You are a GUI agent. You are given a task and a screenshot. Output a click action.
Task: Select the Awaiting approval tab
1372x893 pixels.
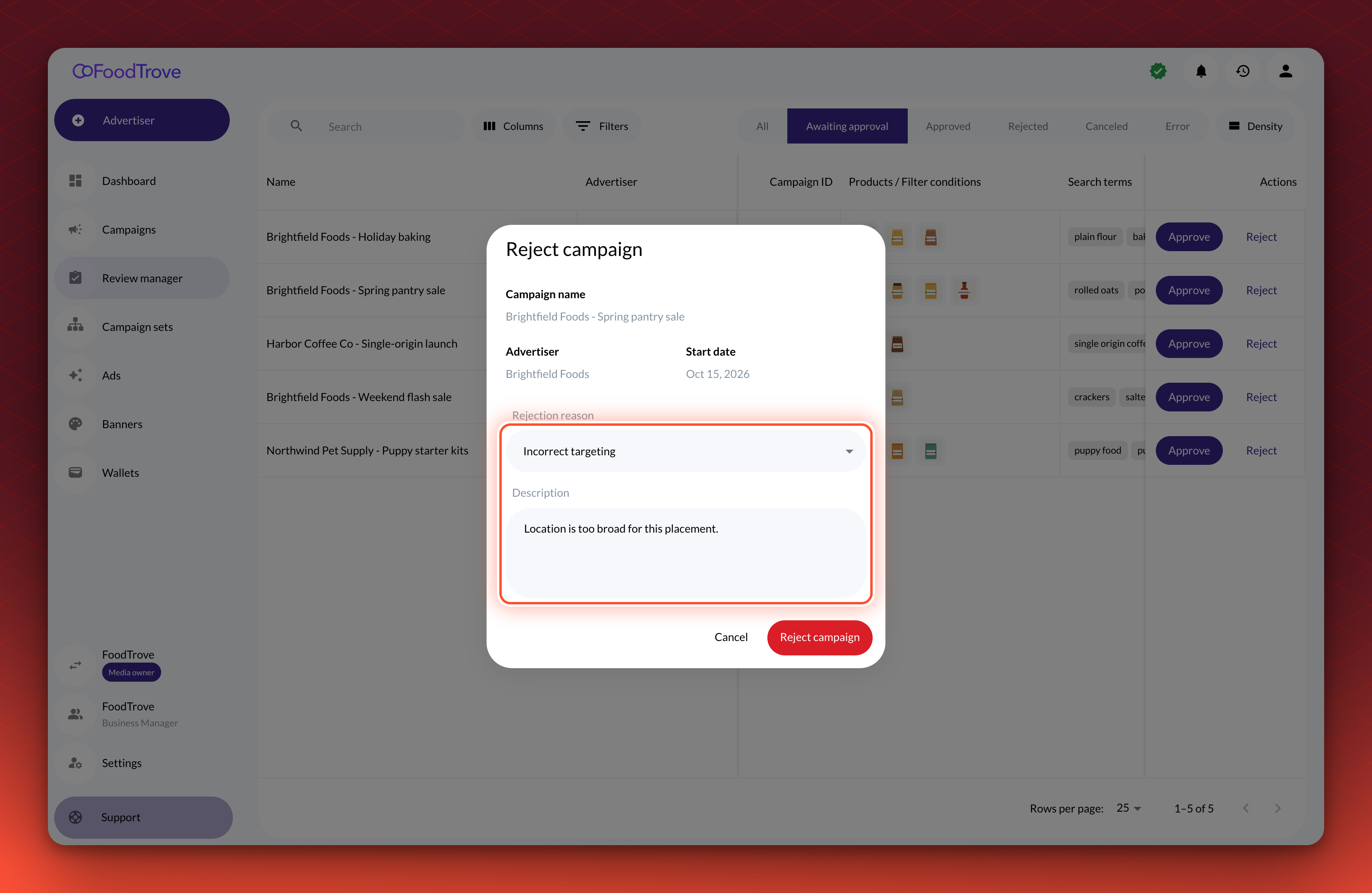847,126
